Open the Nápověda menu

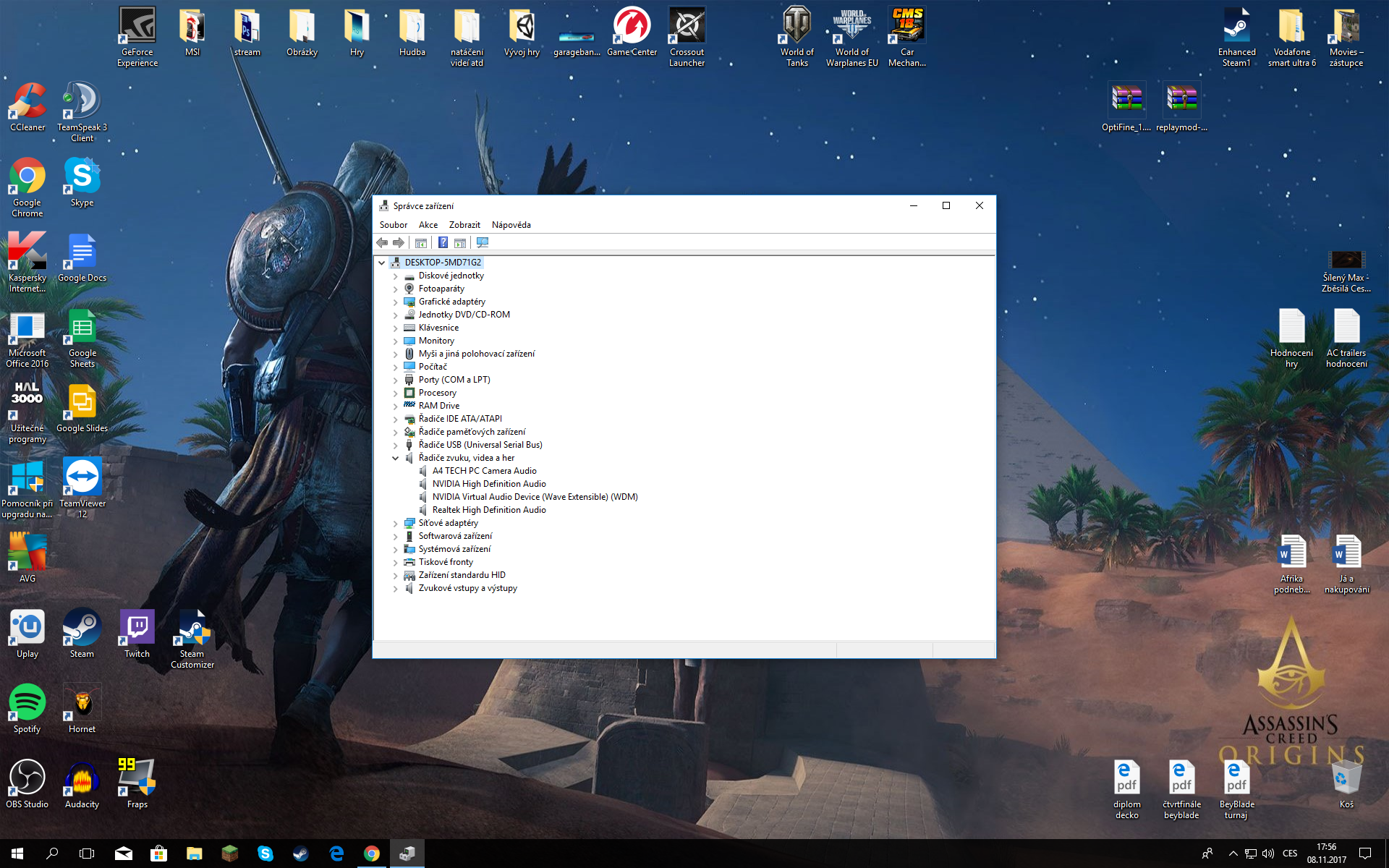point(511,225)
